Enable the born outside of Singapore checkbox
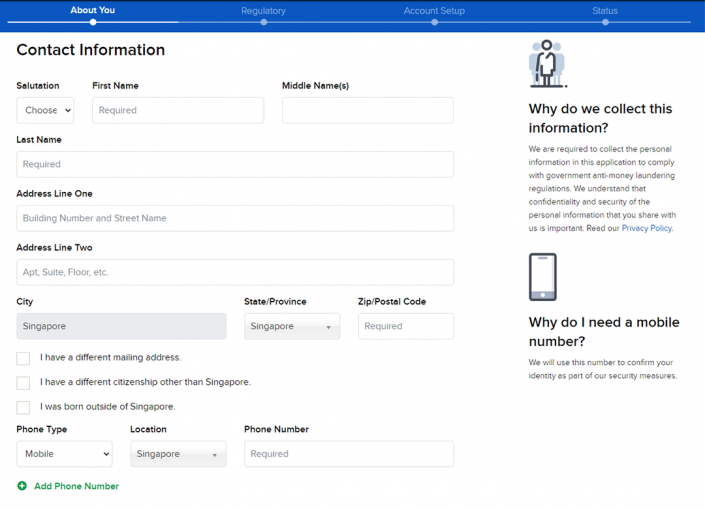Image resolution: width=705 pixels, height=510 pixels. click(23, 408)
